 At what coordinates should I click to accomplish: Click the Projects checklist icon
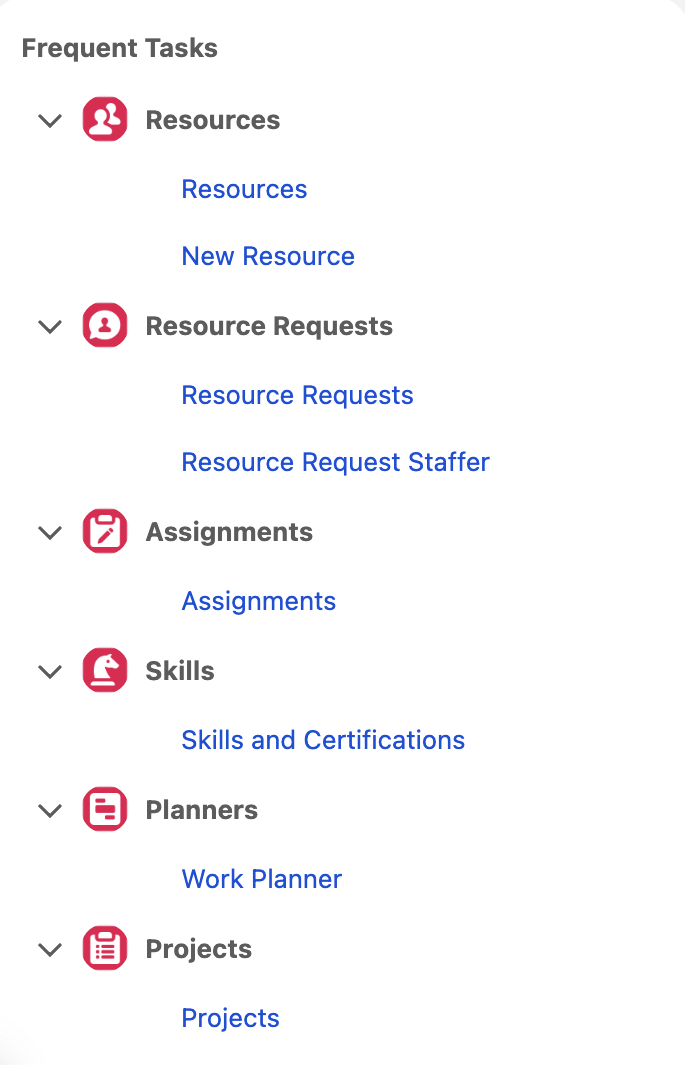105,949
